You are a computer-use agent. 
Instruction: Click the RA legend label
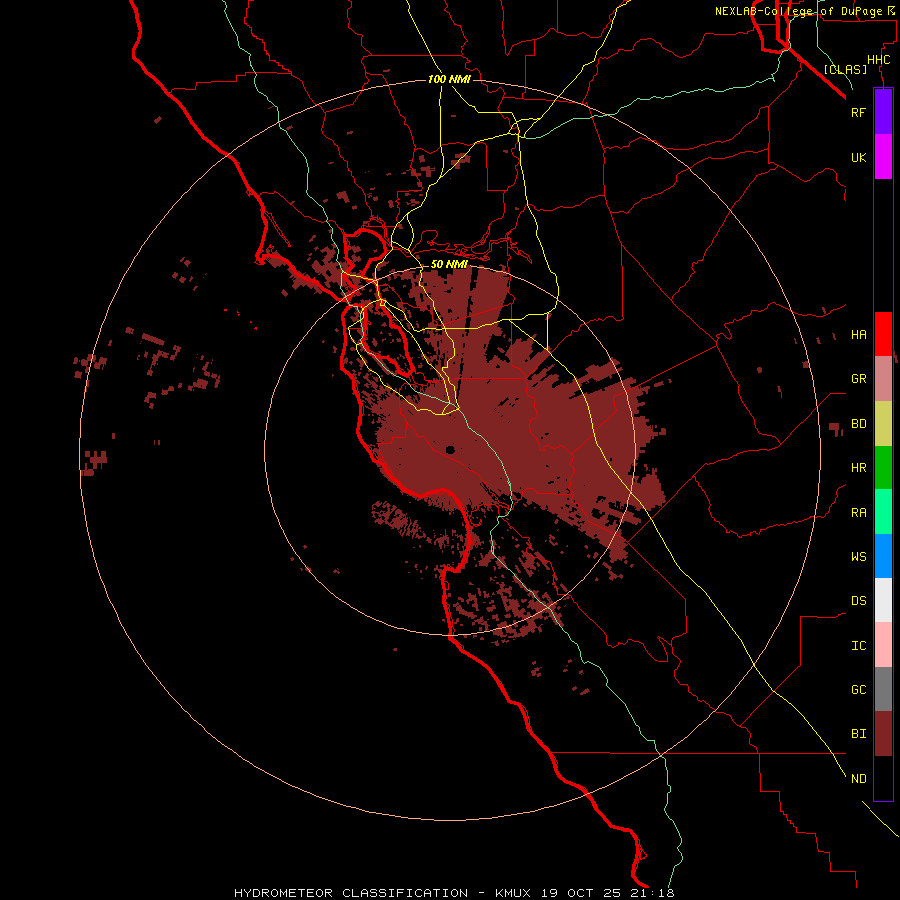(x=858, y=513)
